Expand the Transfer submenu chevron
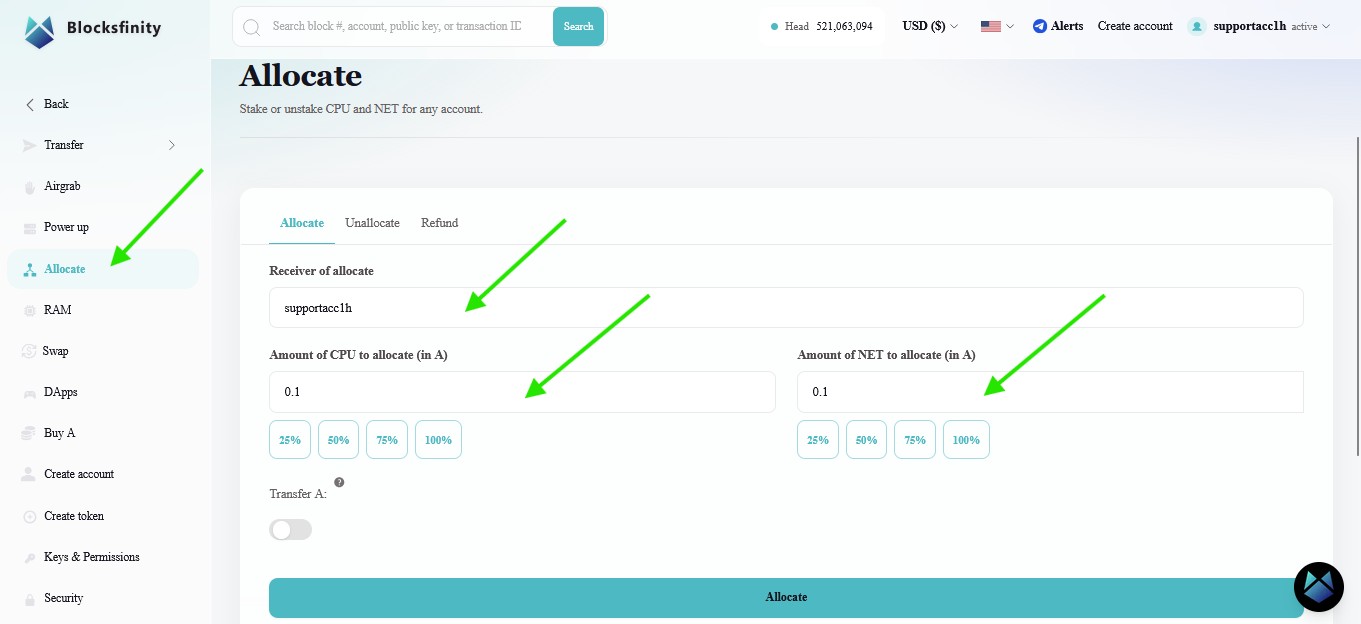 click(x=171, y=145)
